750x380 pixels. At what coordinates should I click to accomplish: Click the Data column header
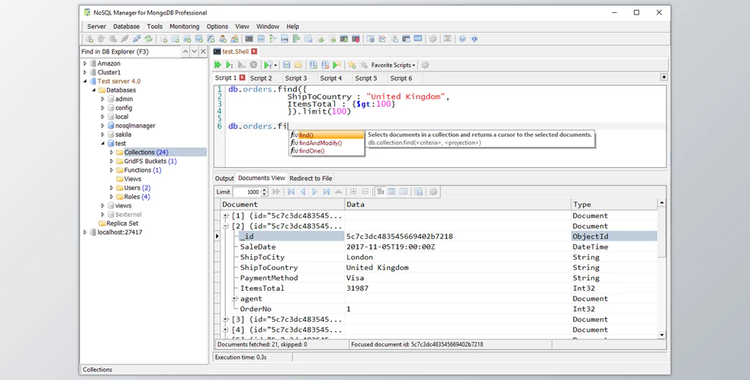coord(458,204)
